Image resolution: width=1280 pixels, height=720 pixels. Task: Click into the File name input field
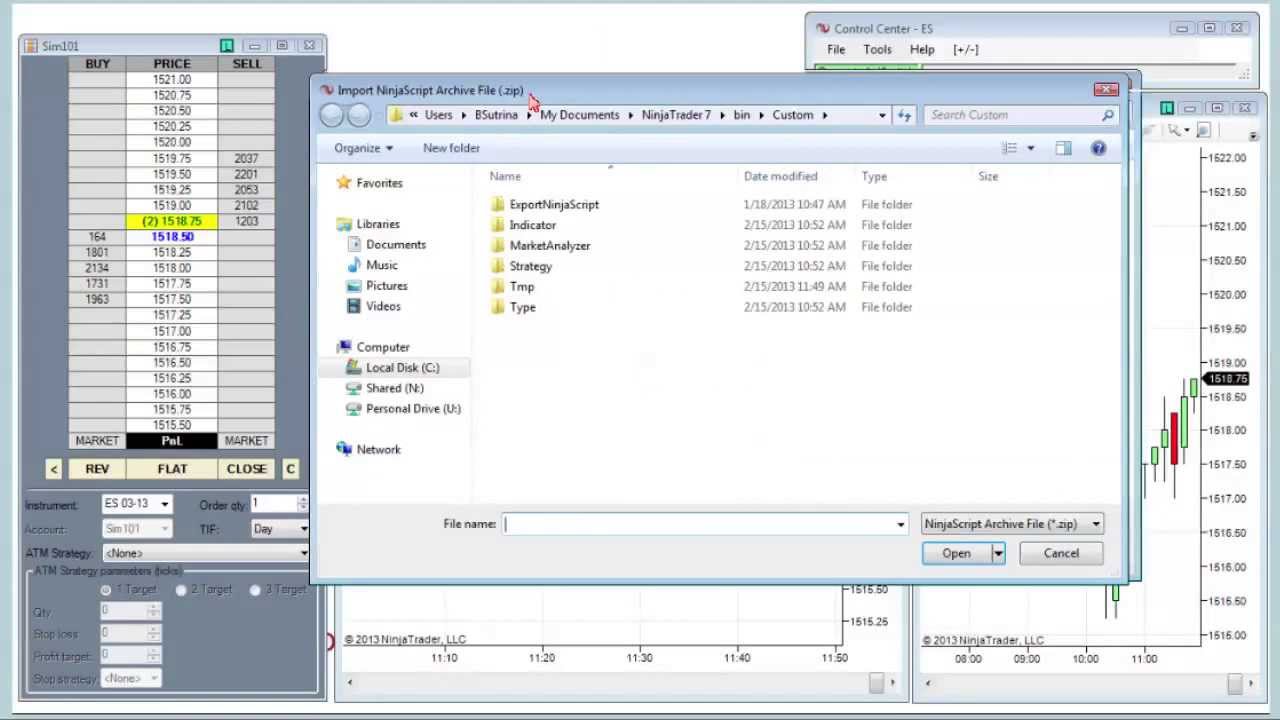(698, 524)
